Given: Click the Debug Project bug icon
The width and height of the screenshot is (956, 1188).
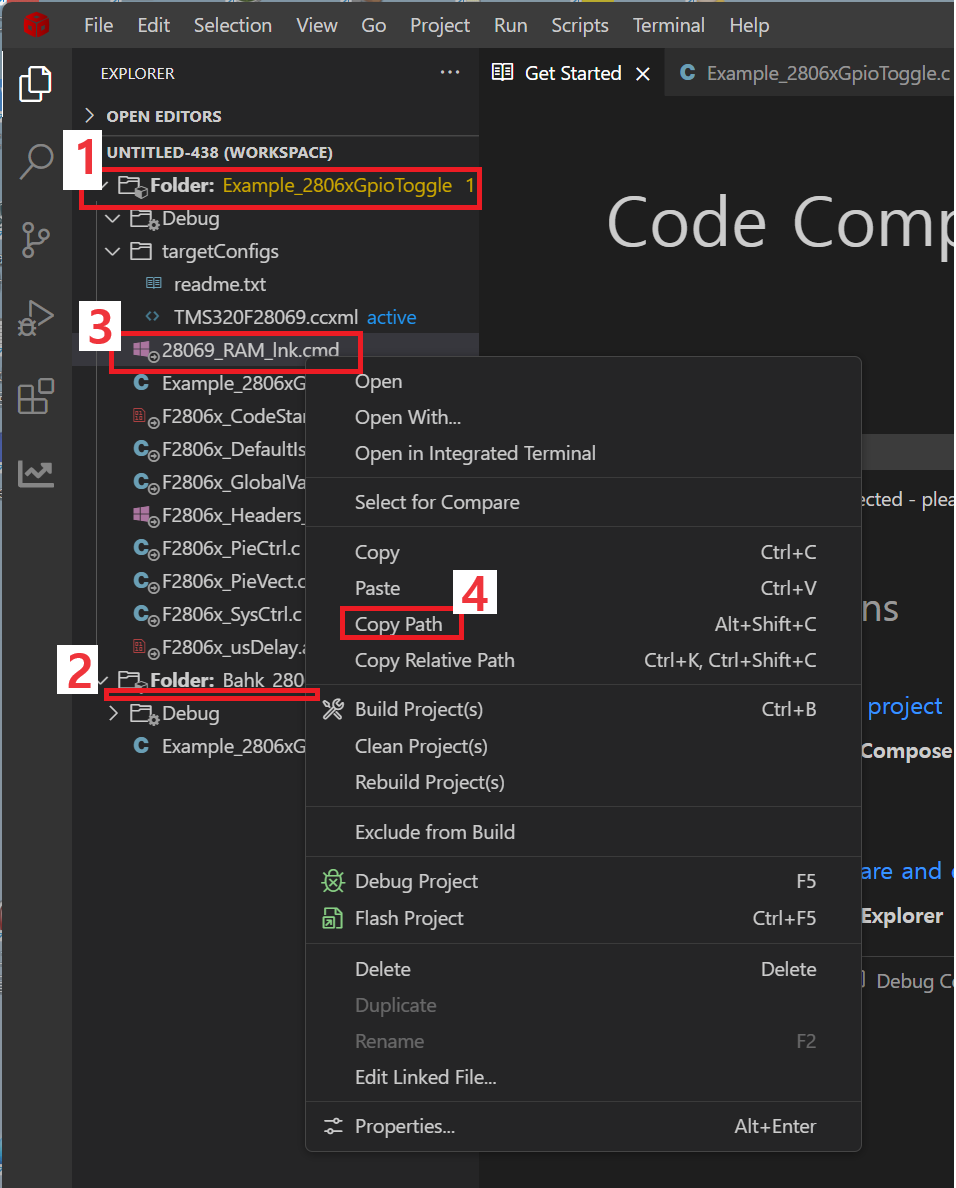Looking at the screenshot, I should coord(333,881).
